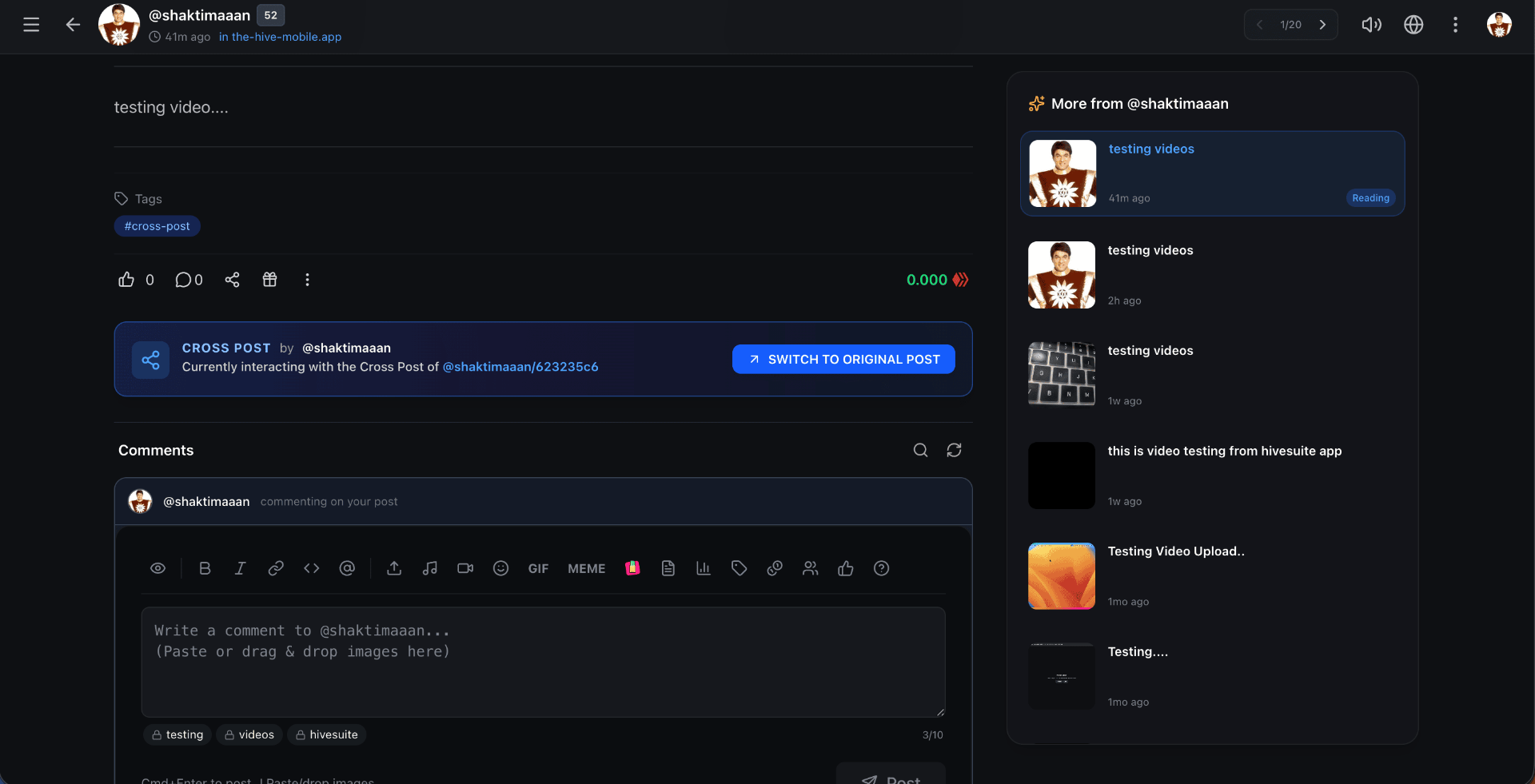
Task: Select the videos tag chip
Action: [x=249, y=734]
